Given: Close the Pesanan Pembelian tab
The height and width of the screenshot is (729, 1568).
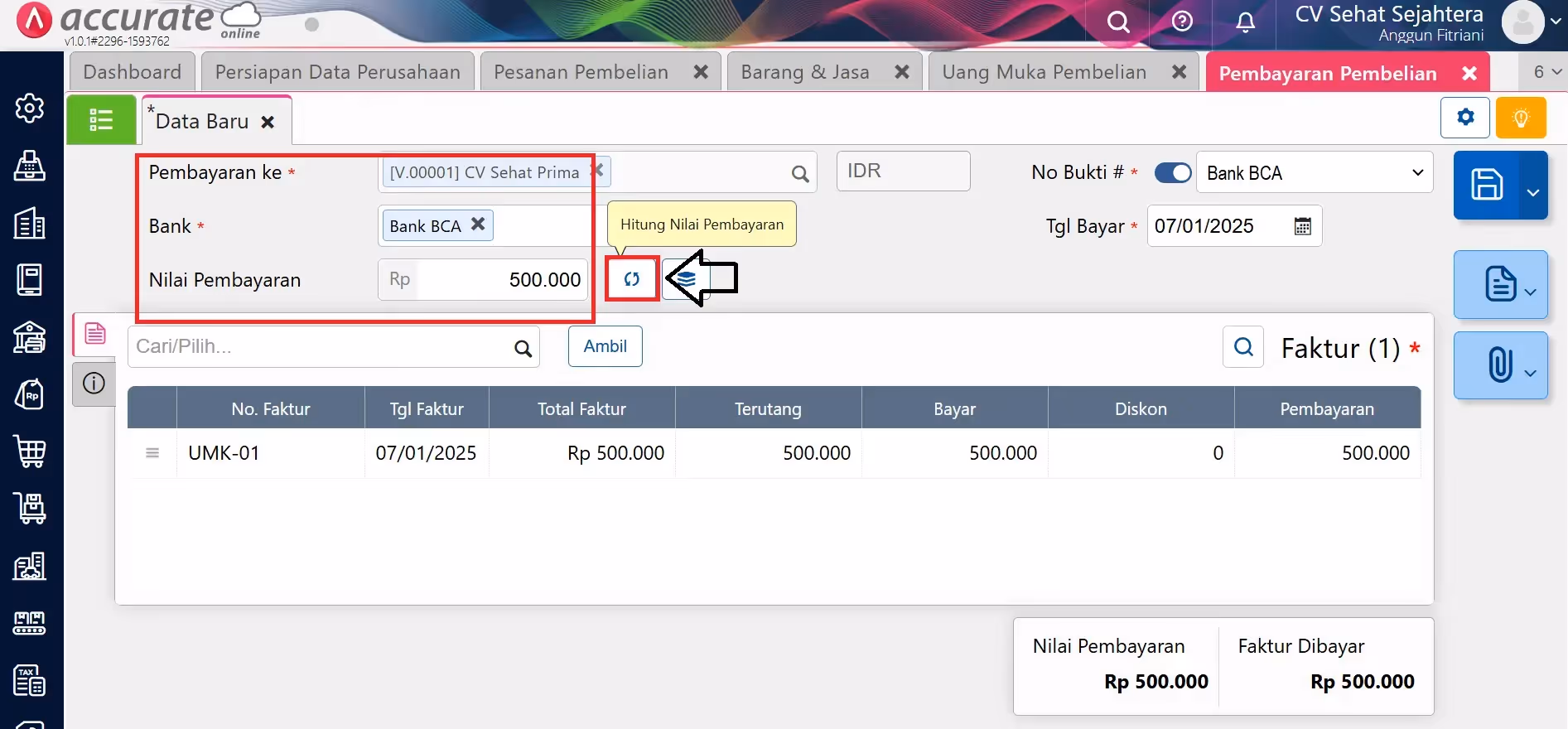Looking at the screenshot, I should click(701, 72).
